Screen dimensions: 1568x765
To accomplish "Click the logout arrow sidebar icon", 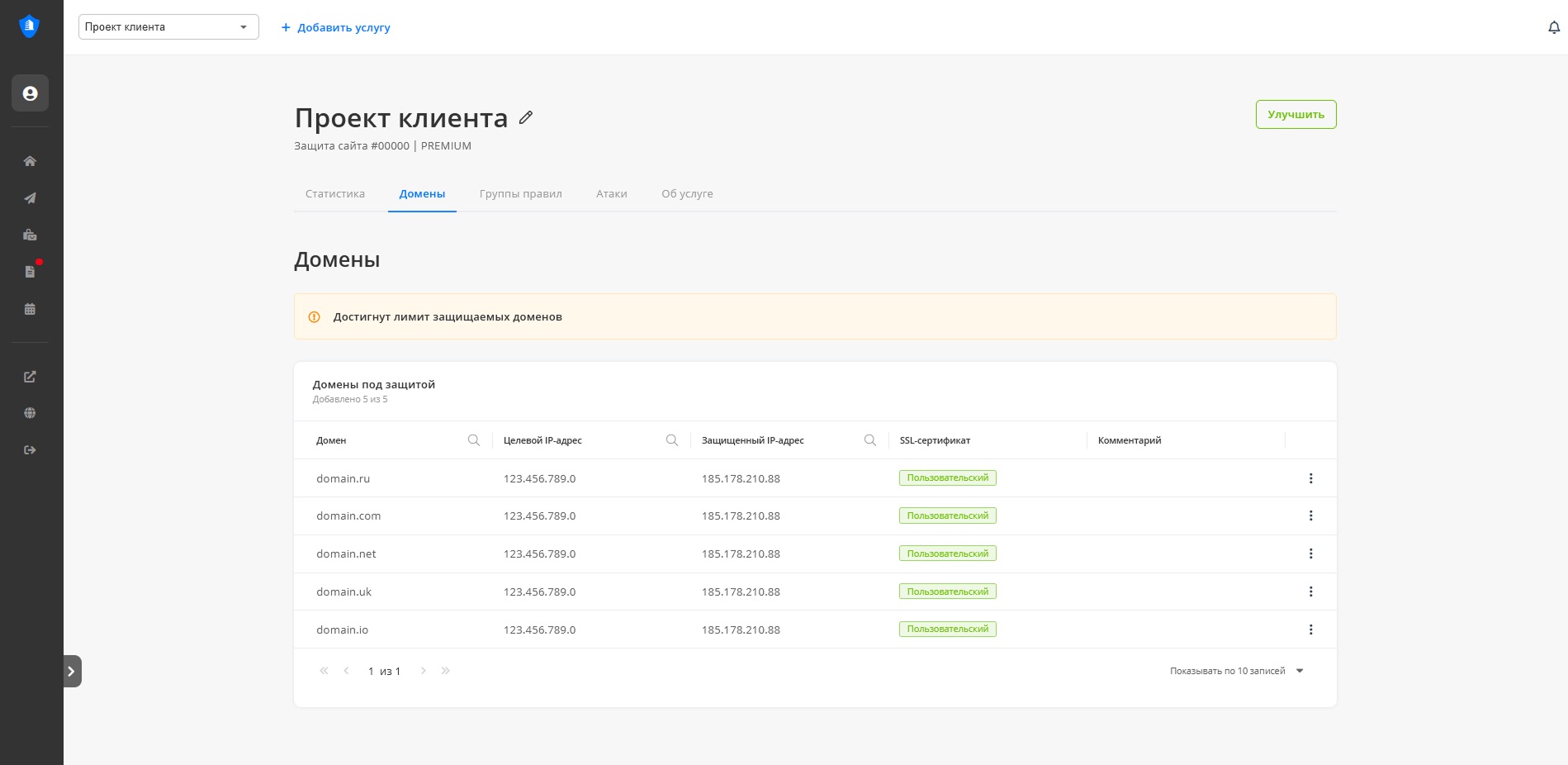I will pos(30,450).
